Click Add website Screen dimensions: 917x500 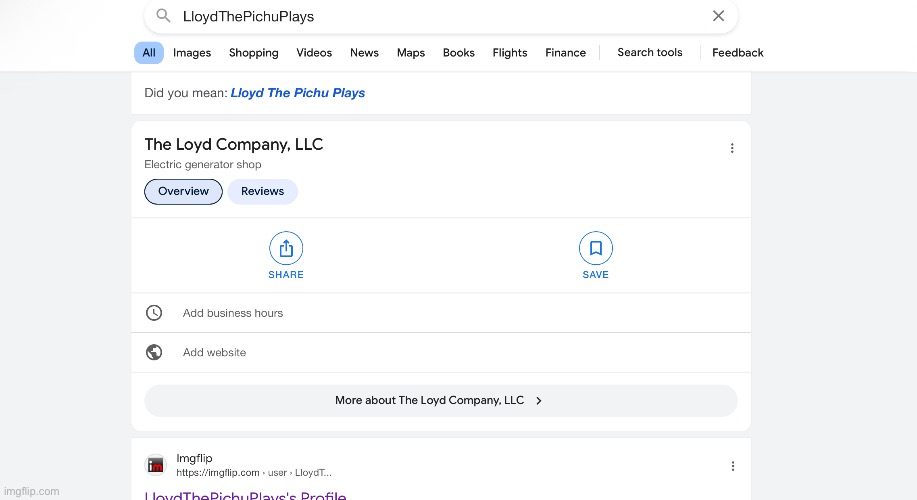click(214, 352)
